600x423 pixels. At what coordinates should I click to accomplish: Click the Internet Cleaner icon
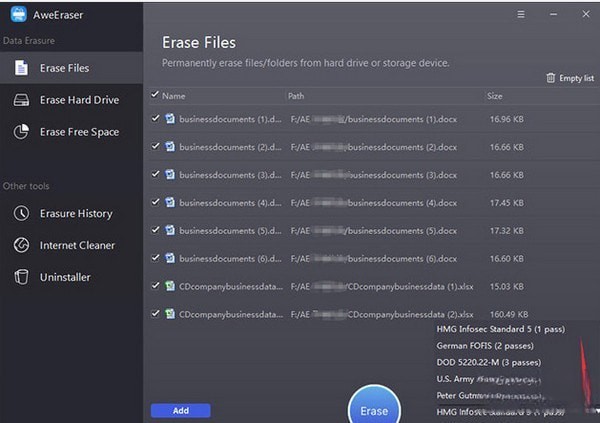coord(21,245)
